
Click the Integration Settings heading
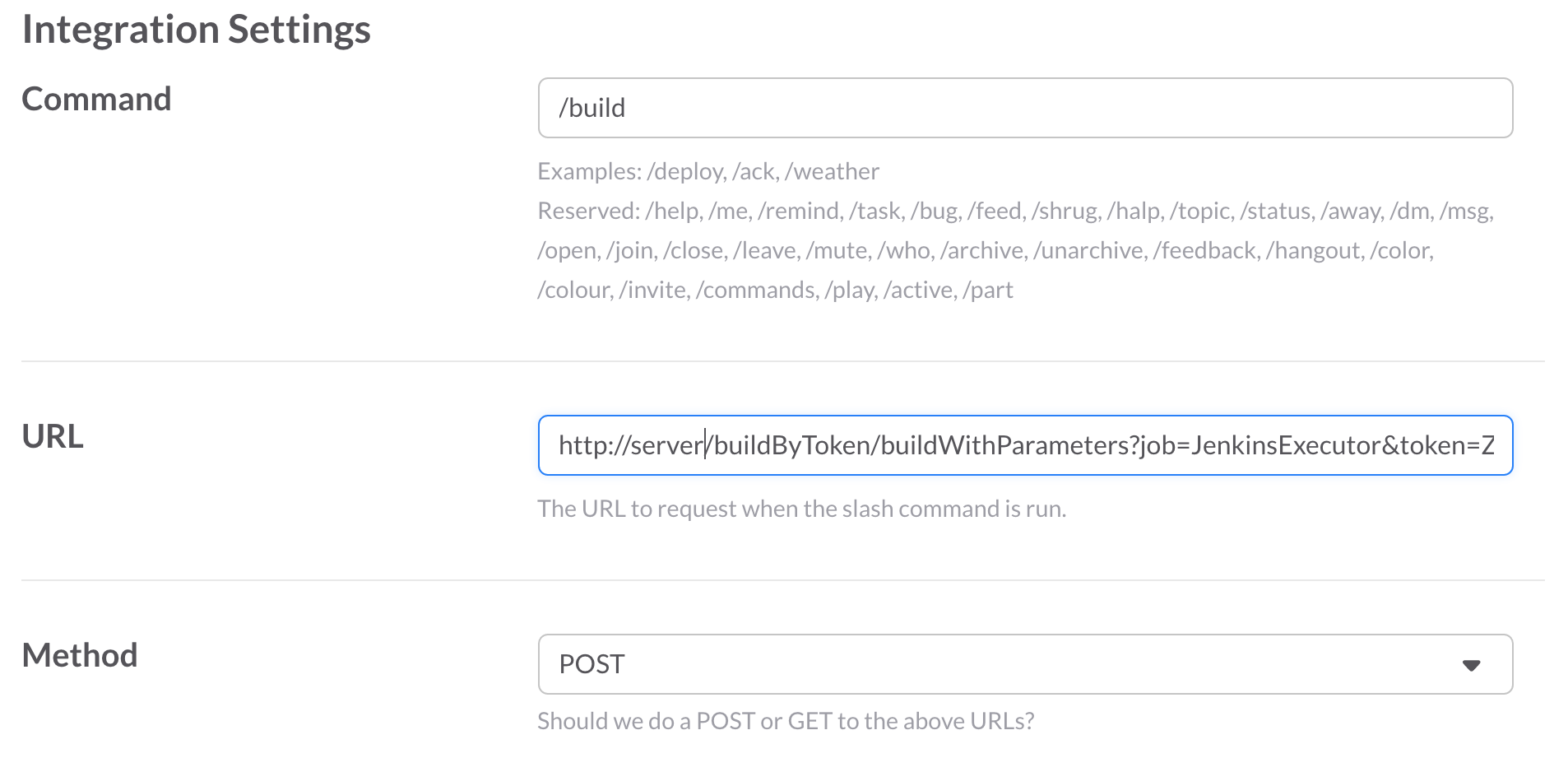pos(196,30)
